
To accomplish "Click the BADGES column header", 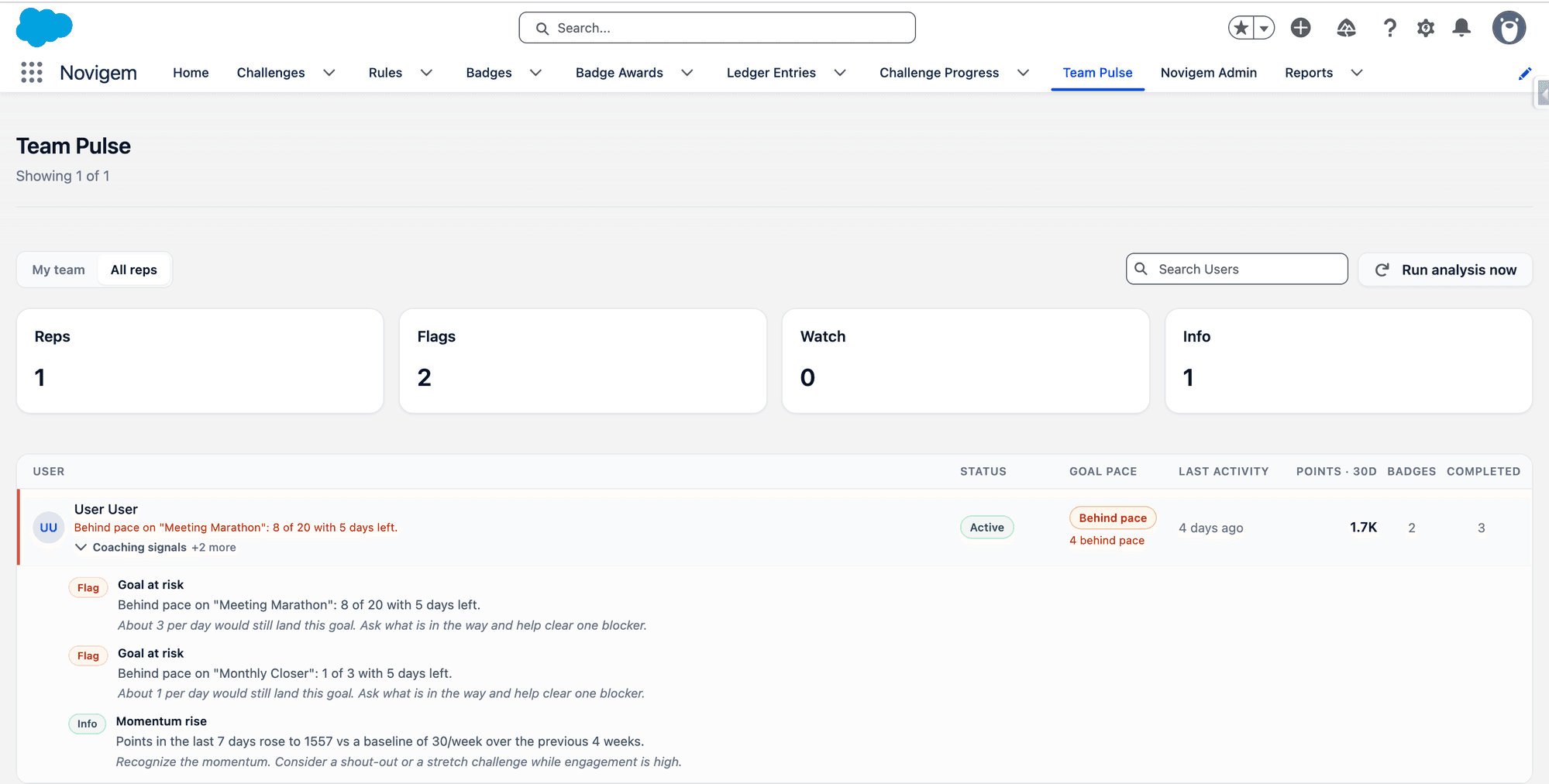I will [1411, 471].
